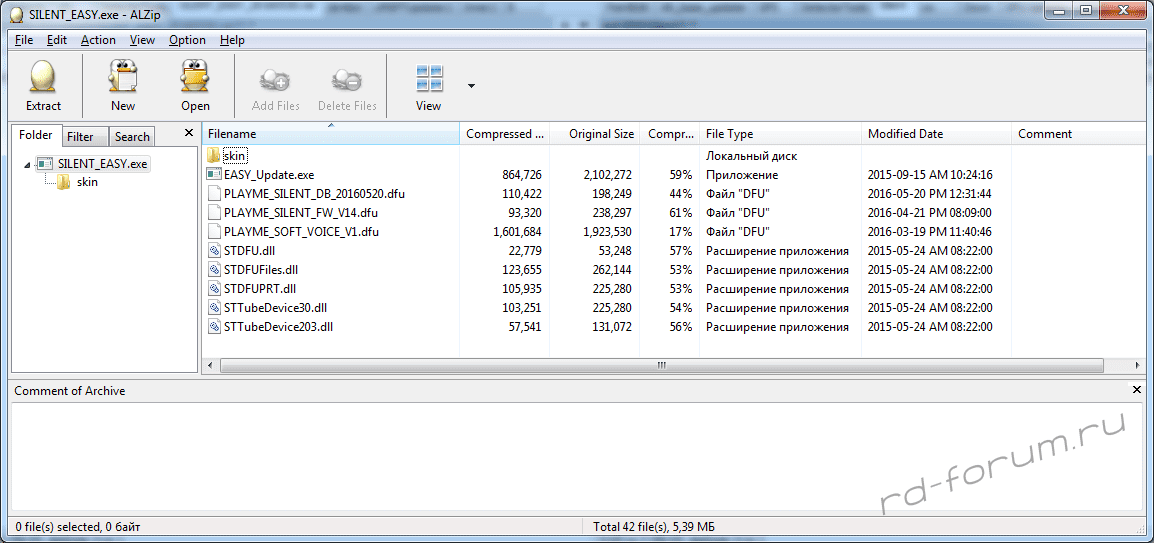
Task: Click the Open archive icon
Action: [195, 77]
